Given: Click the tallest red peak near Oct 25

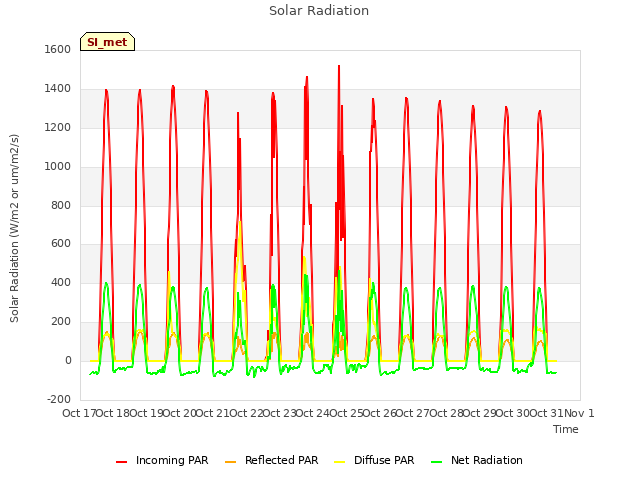Looking at the screenshot, I should pyautogui.click(x=339, y=66).
